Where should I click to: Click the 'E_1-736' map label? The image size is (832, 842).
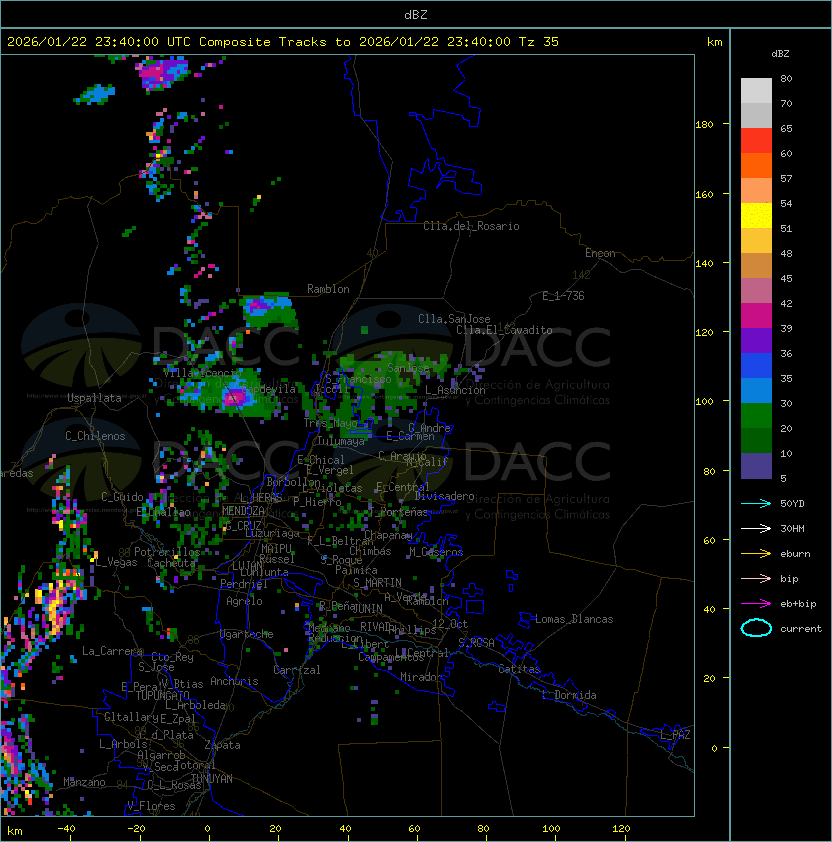pos(563,296)
